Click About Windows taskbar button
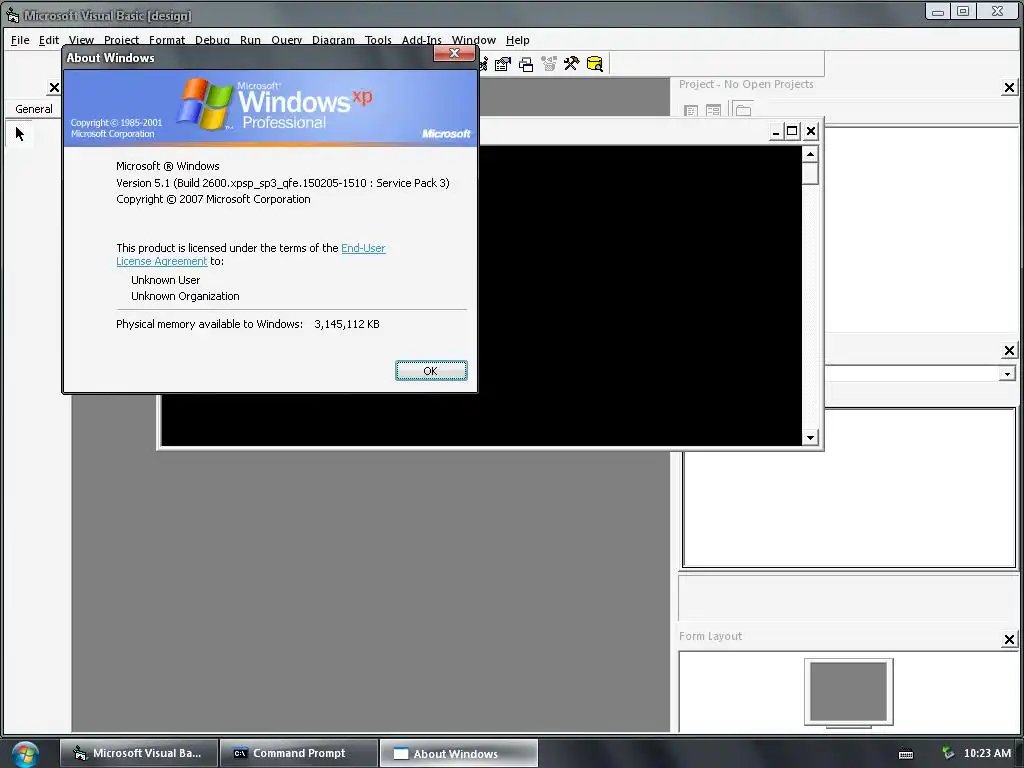The height and width of the screenshot is (768, 1024). coord(458,753)
